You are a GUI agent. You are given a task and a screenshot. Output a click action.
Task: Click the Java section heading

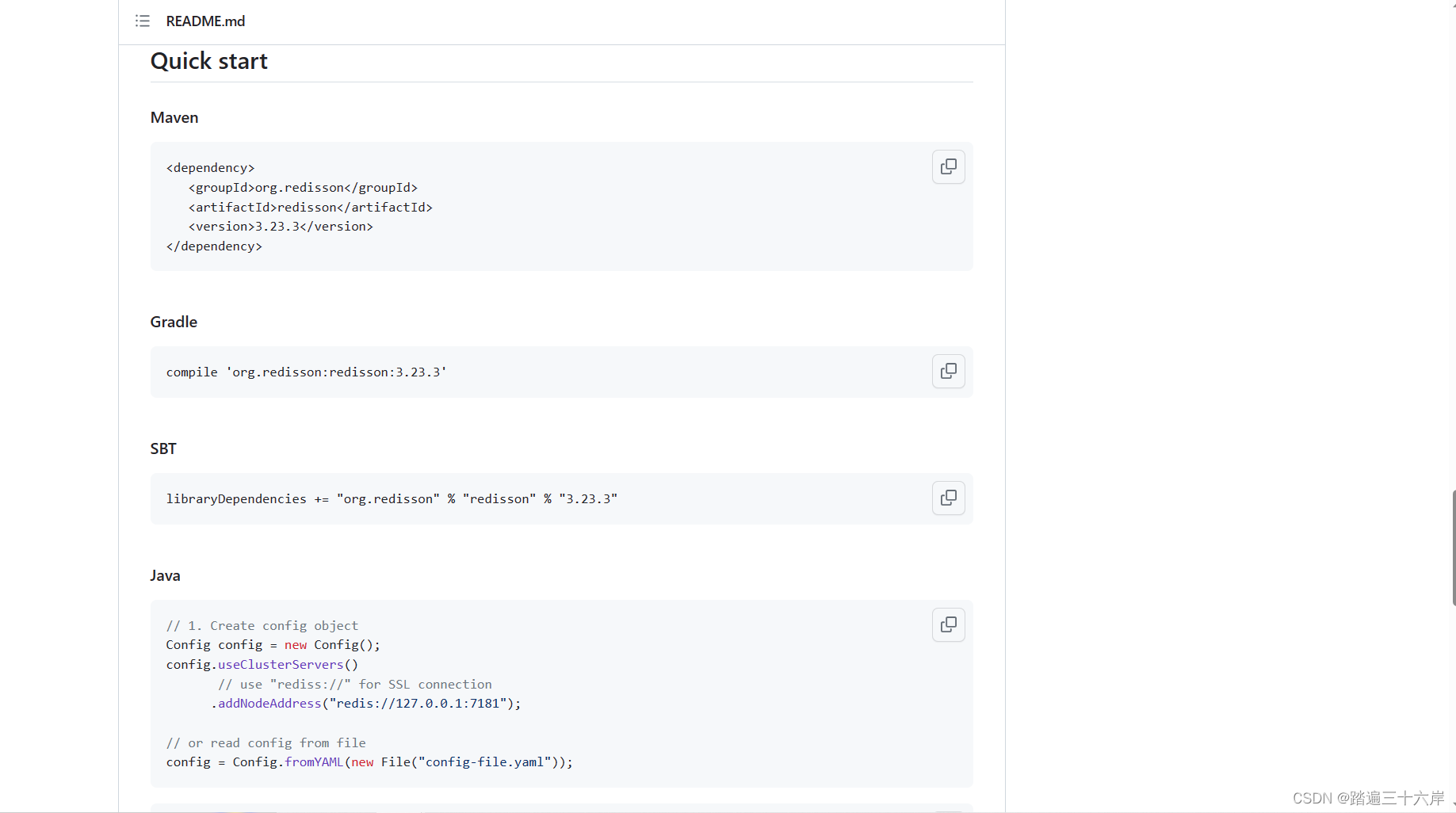pos(165,575)
